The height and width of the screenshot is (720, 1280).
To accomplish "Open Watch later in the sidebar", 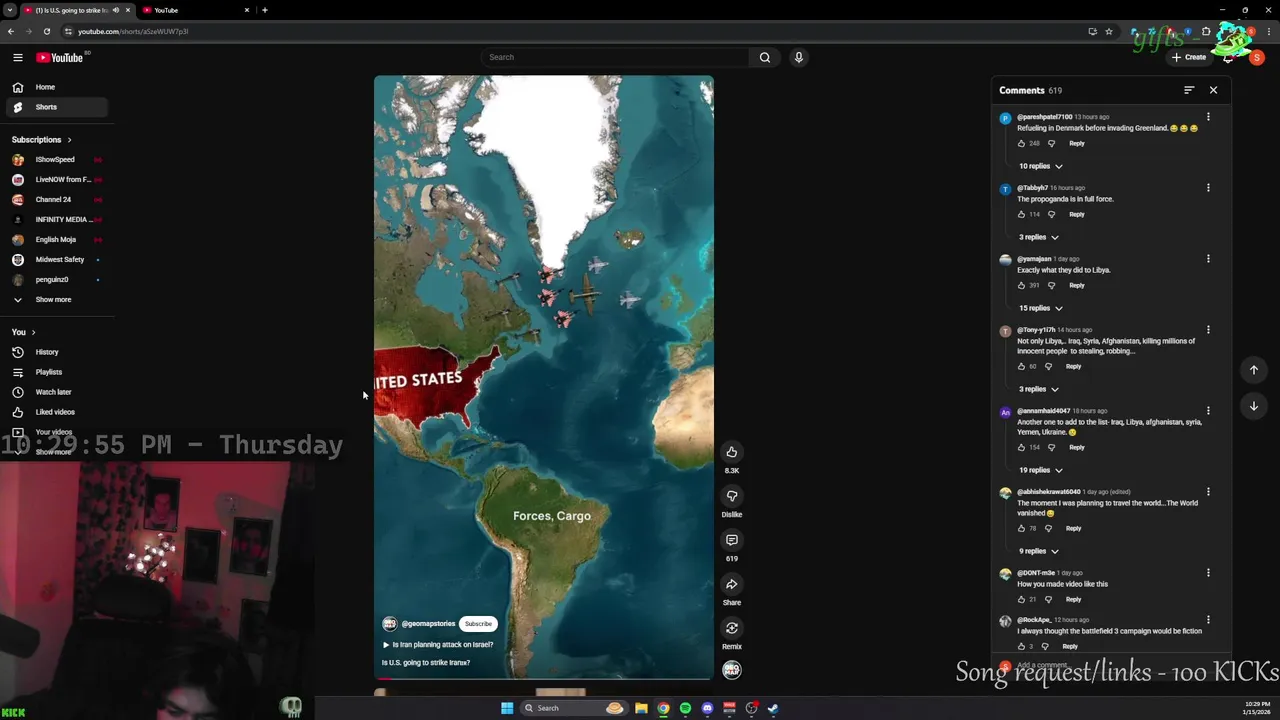I will coord(56,392).
